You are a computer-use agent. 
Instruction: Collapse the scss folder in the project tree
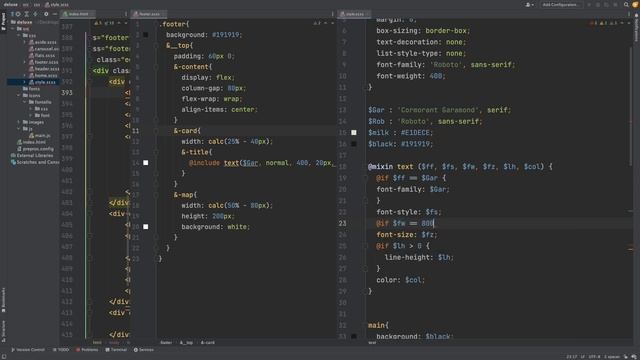pos(19,36)
